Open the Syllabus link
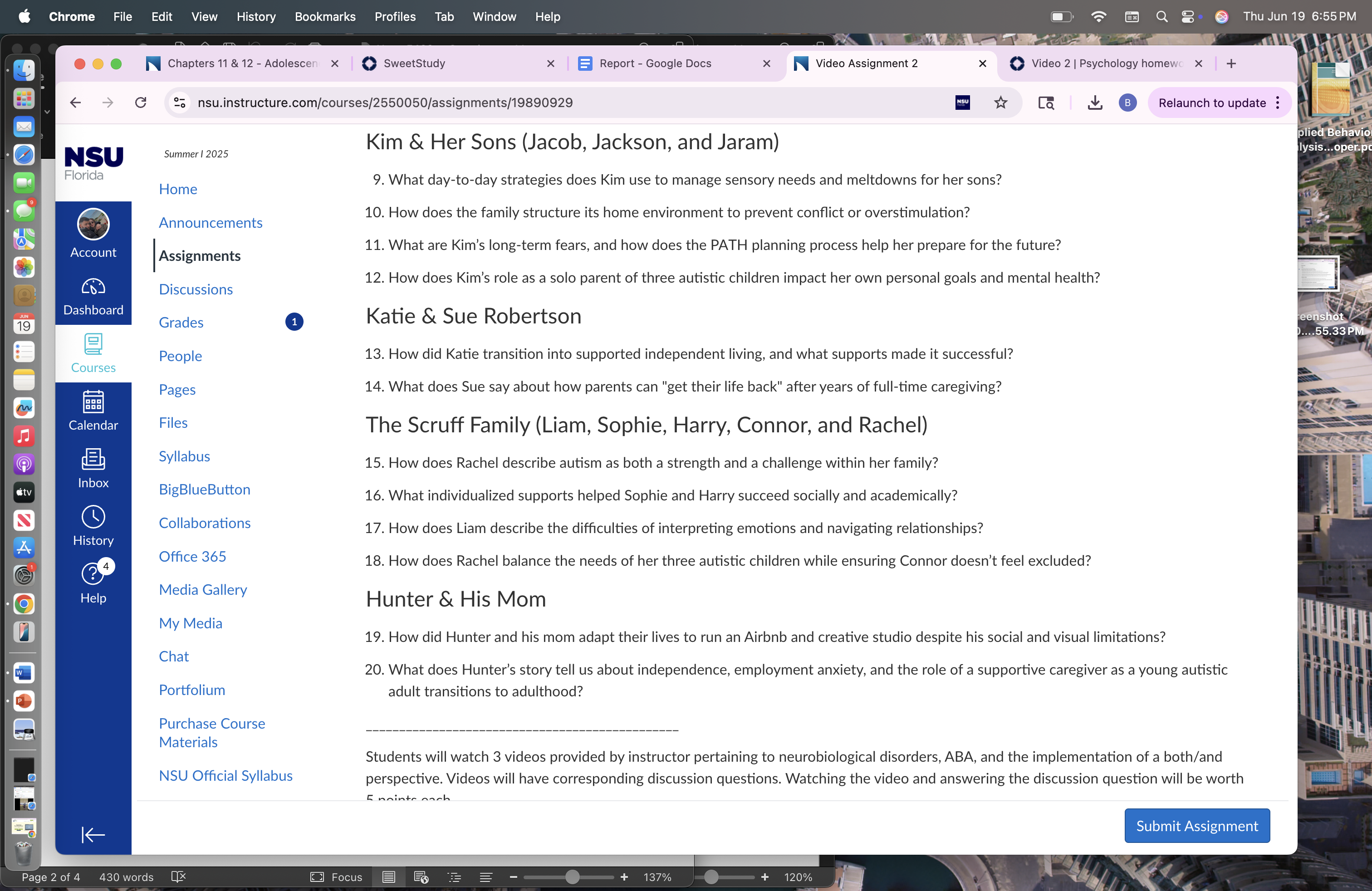The width and height of the screenshot is (1372, 891). (x=184, y=456)
